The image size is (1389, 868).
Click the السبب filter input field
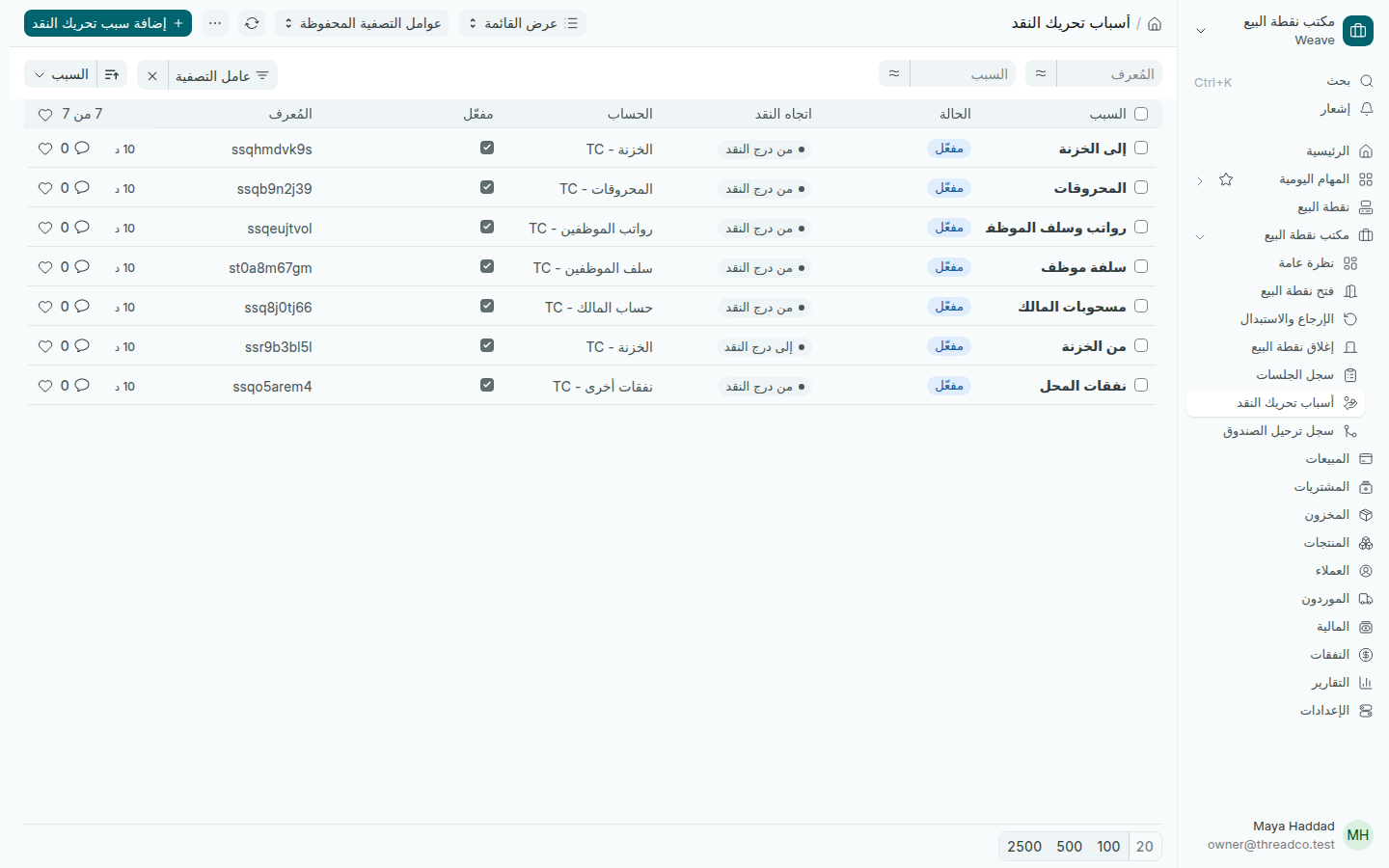tap(963, 73)
